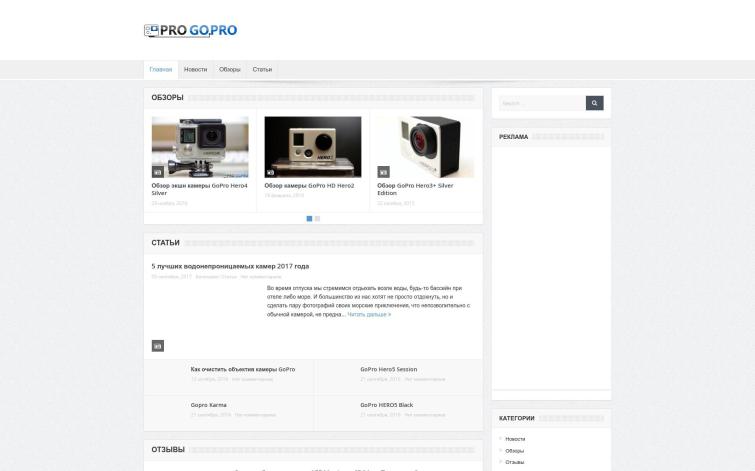Select the second carousel page dot
Screen dimensions: 755x471
pos(317,219)
